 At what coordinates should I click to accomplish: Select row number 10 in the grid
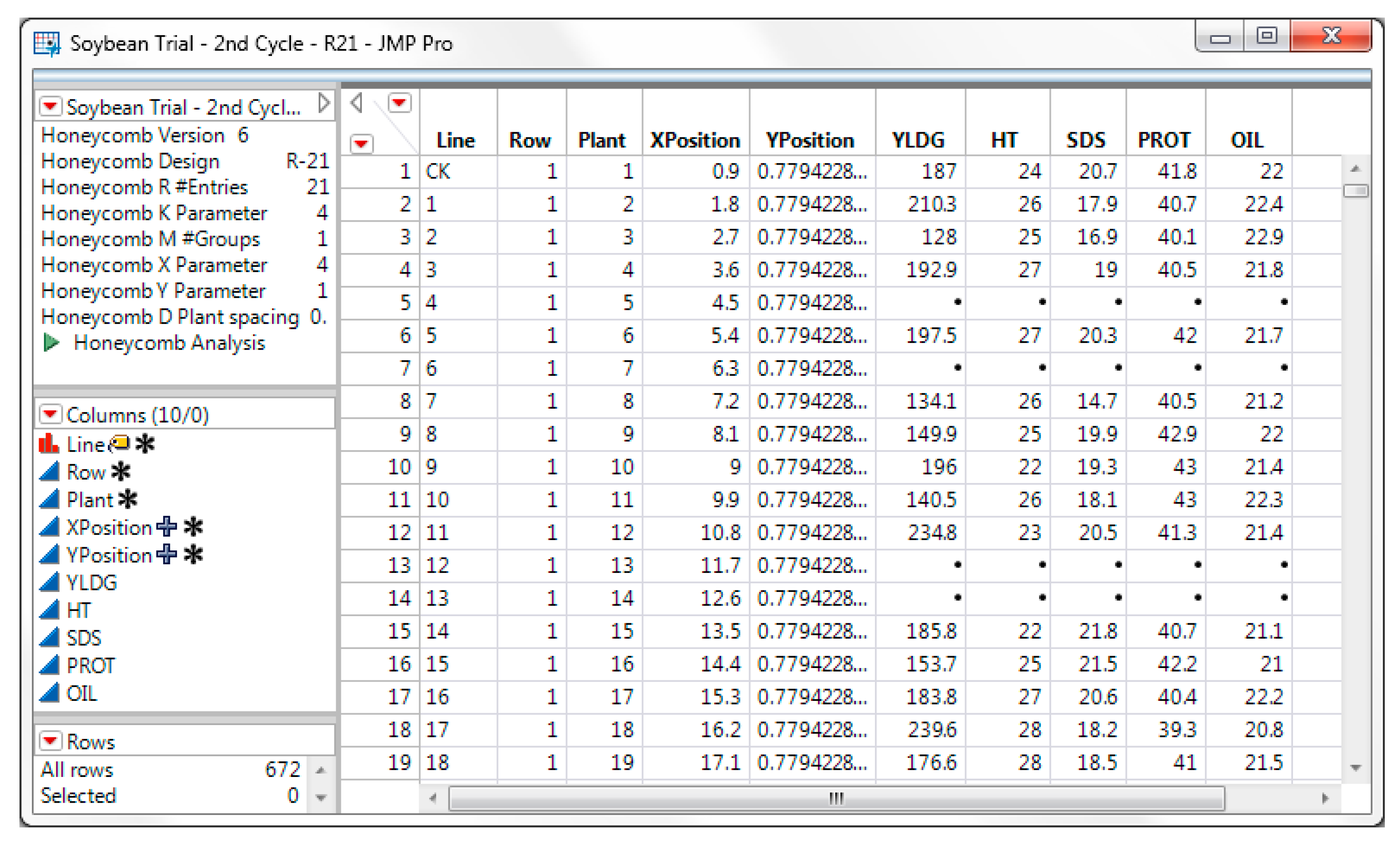[x=399, y=467]
